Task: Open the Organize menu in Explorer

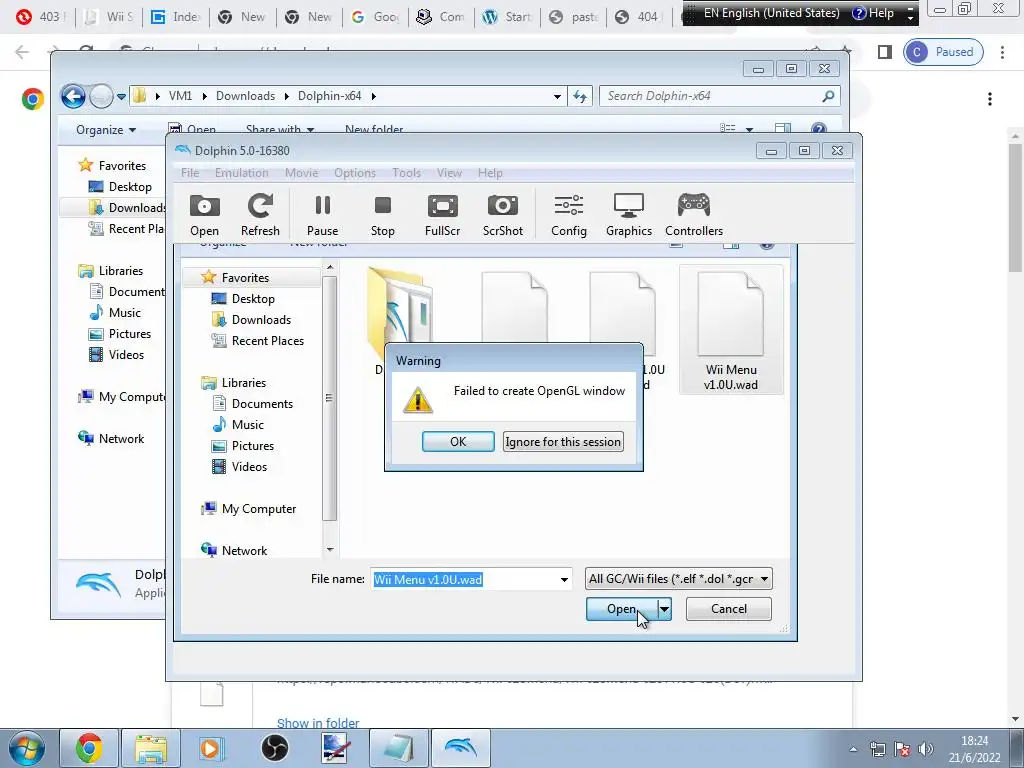Action: coord(106,130)
